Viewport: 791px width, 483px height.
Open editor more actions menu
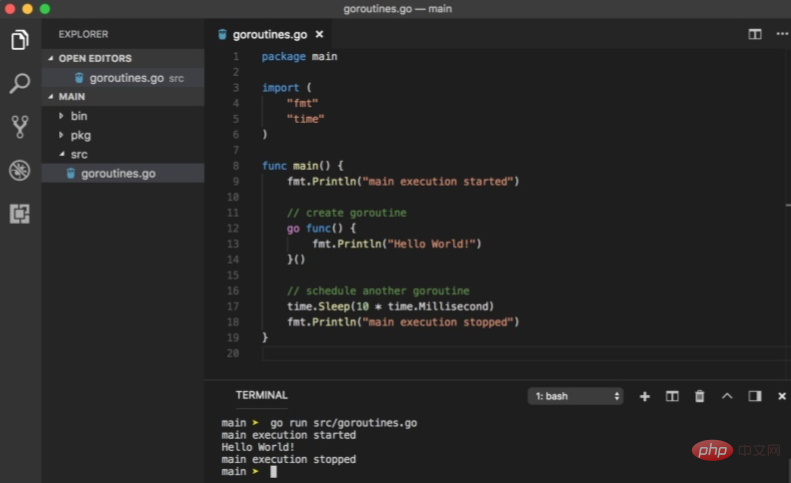[x=781, y=34]
